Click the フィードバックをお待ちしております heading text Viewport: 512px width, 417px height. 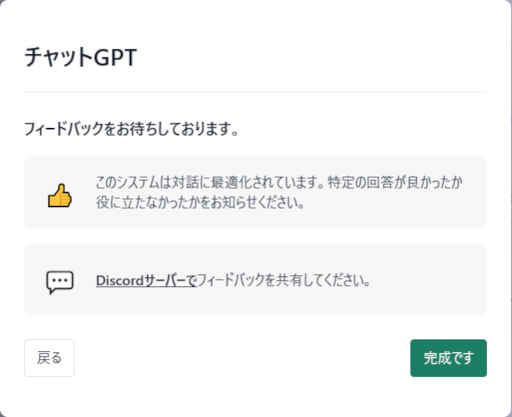[132, 129]
